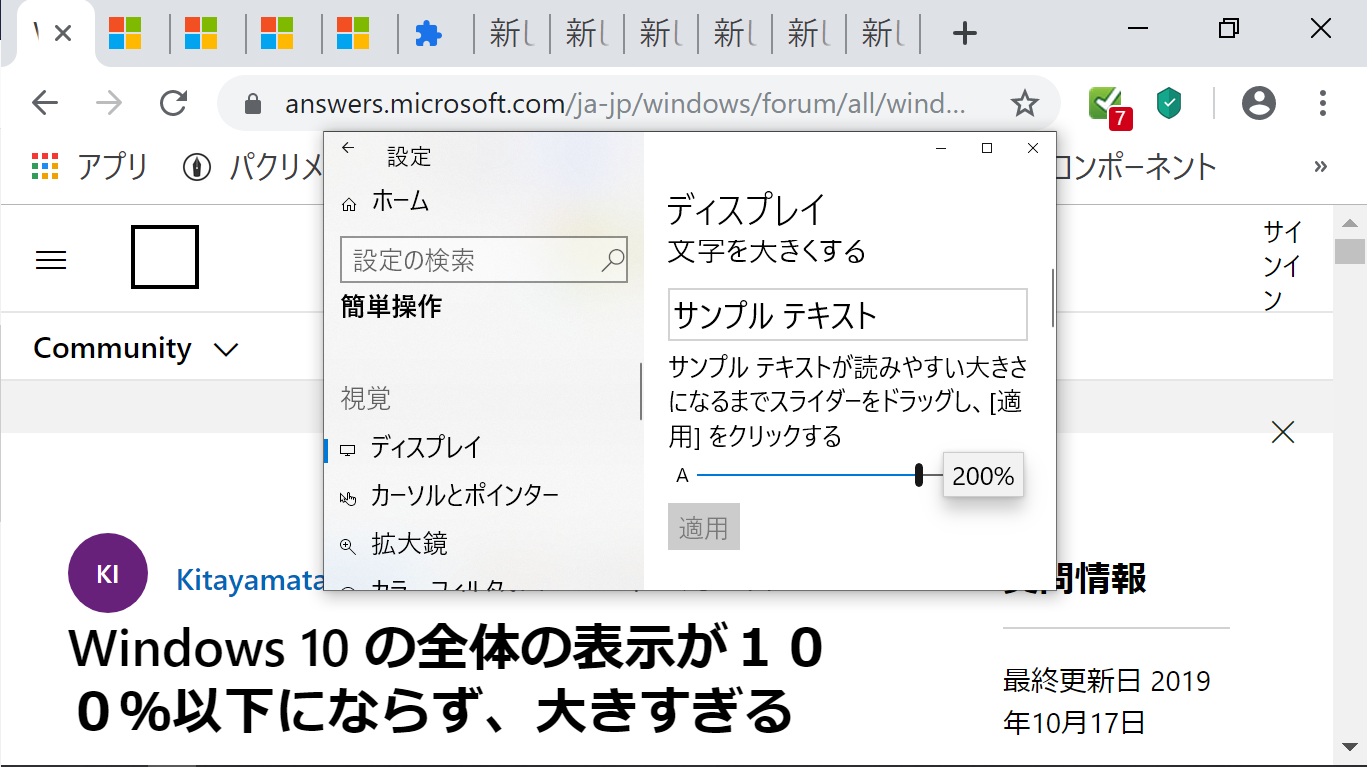Screen dimensions: 1367x767
Task: Switch to the puzzle piece extensions tab
Action: (x=427, y=34)
